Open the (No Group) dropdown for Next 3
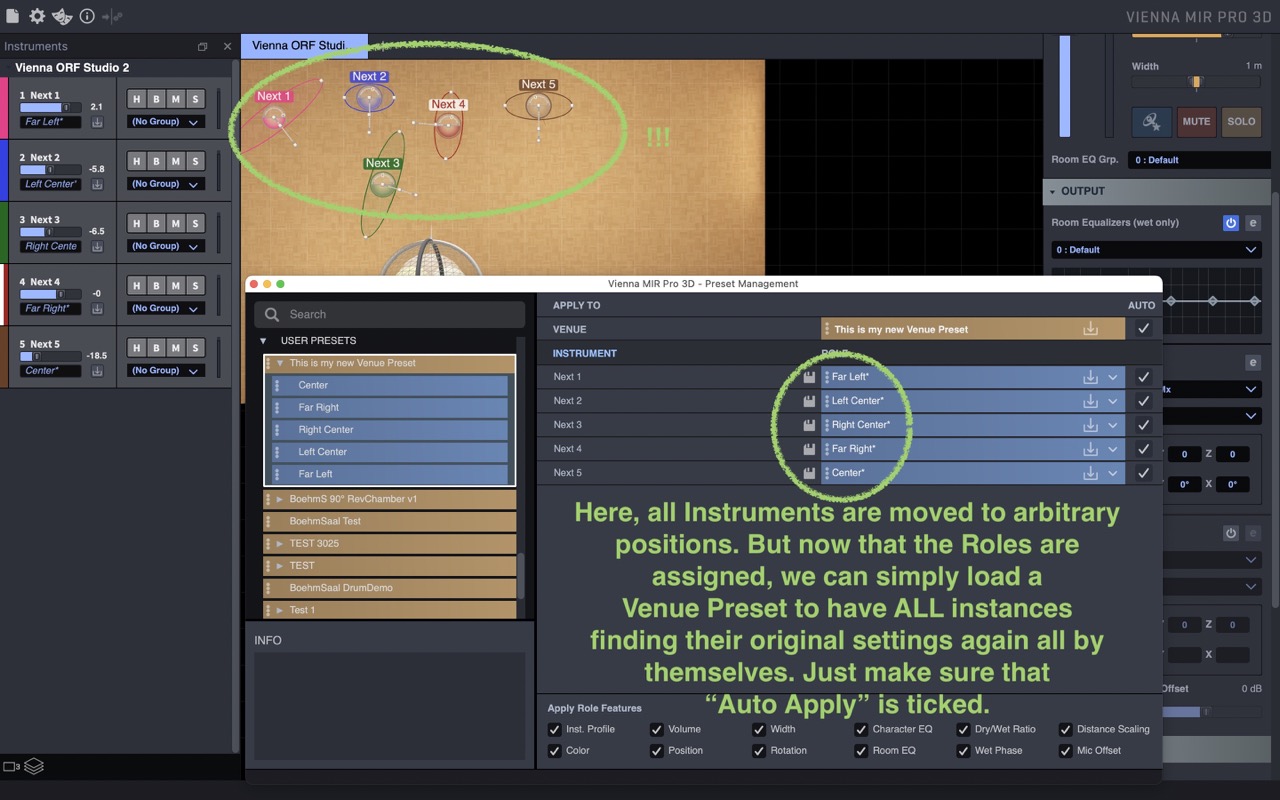Viewport: 1280px width, 800px height. (x=166, y=246)
